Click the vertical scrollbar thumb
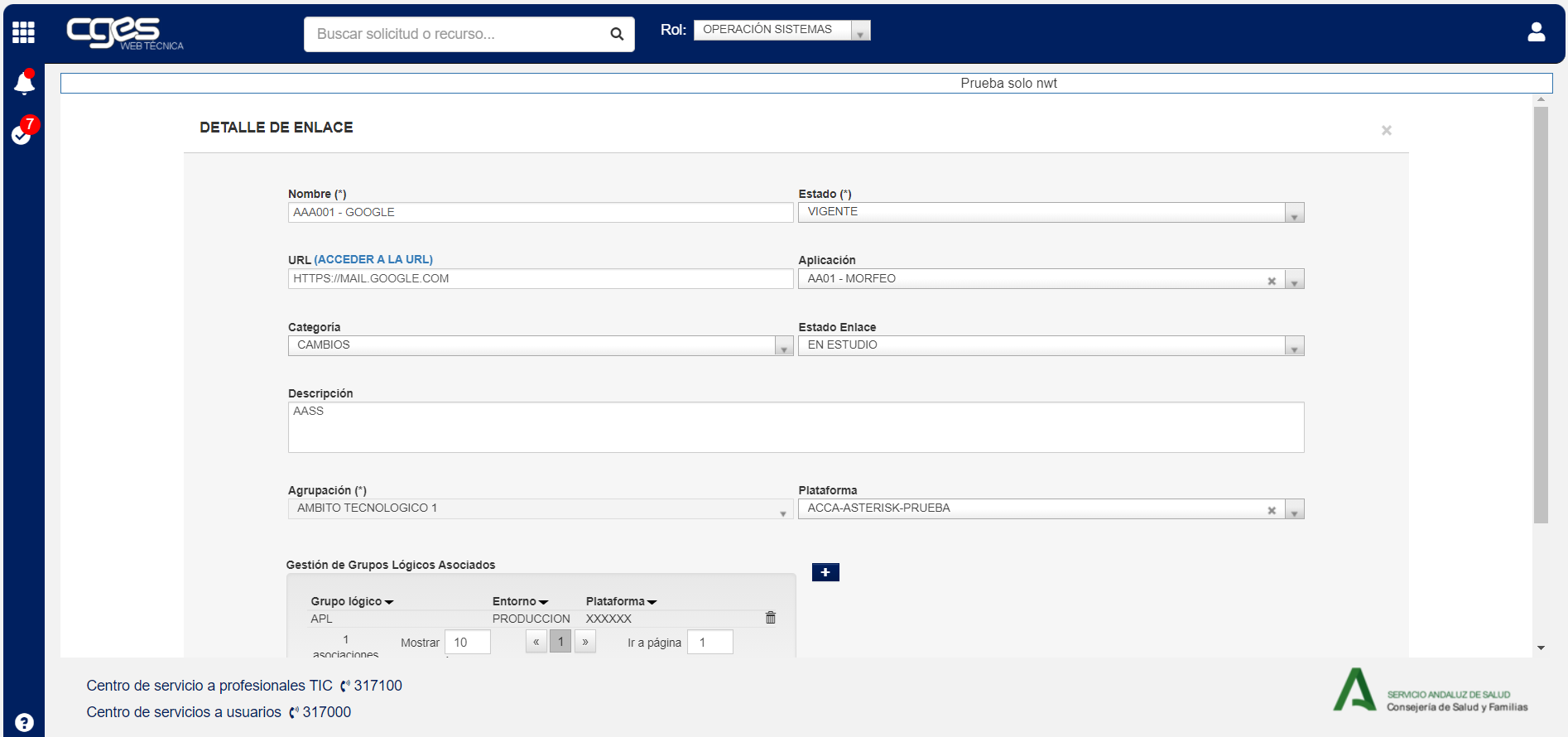The width and height of the screenshot is (1568, 737). [1541, 315]
